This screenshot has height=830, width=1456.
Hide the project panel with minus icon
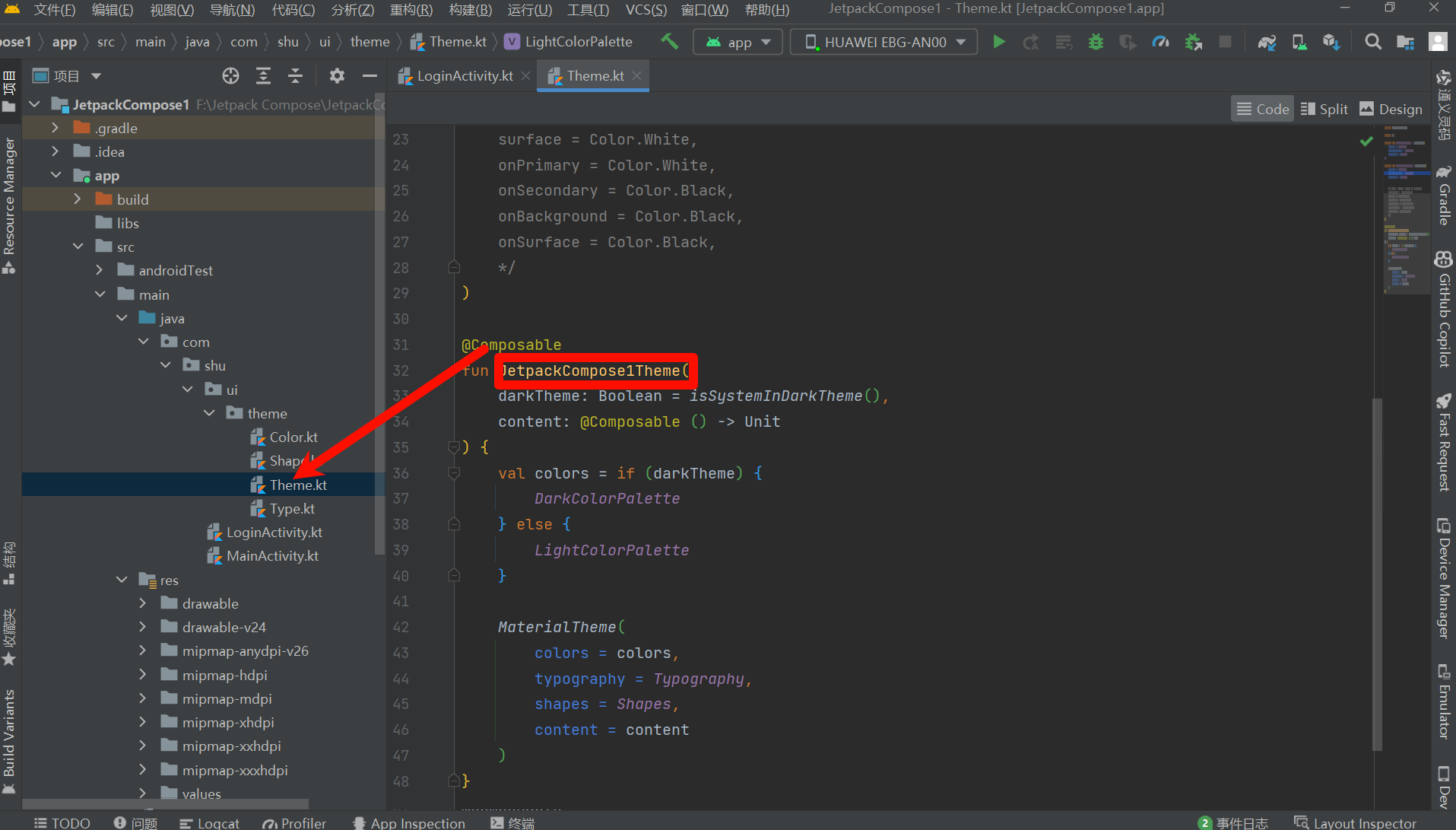coord(370,75)
